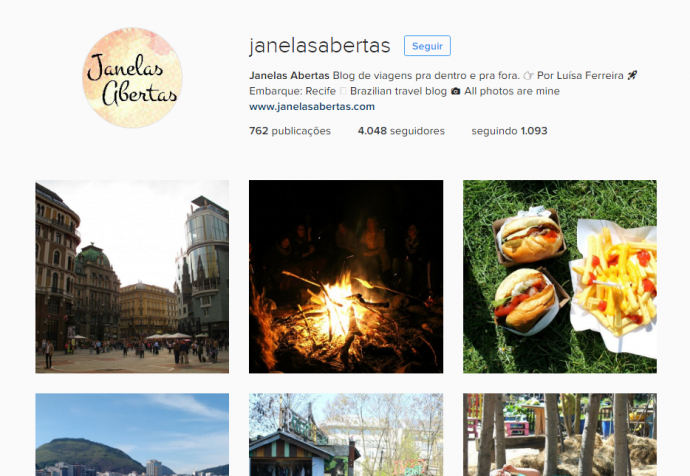Click the Seguir follow button
This screenshot has height=476, width=690.
[x=427, y=46]
